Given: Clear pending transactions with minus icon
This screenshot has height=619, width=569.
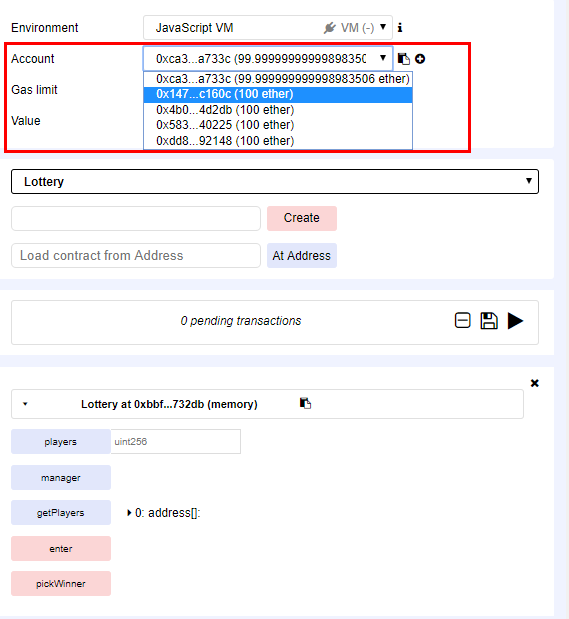Looking at the screenshot, I should click(462, 320).
